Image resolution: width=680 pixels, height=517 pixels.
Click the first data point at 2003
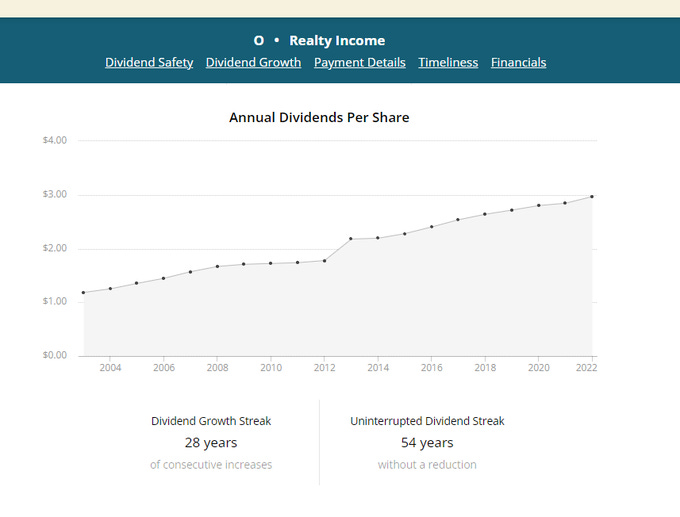[x=83, y=292]
